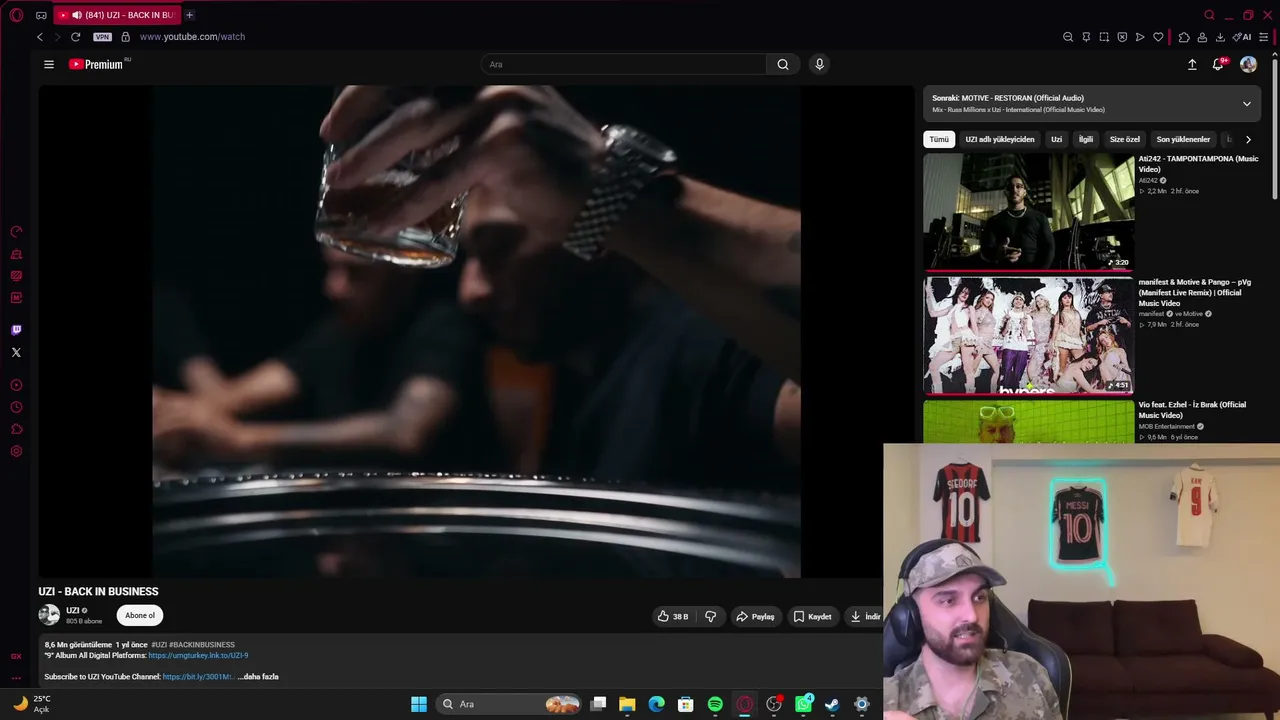Screen dimensions: 1280x720
Task: Click the YouTube search box
Action: click(x=624, y=64)
